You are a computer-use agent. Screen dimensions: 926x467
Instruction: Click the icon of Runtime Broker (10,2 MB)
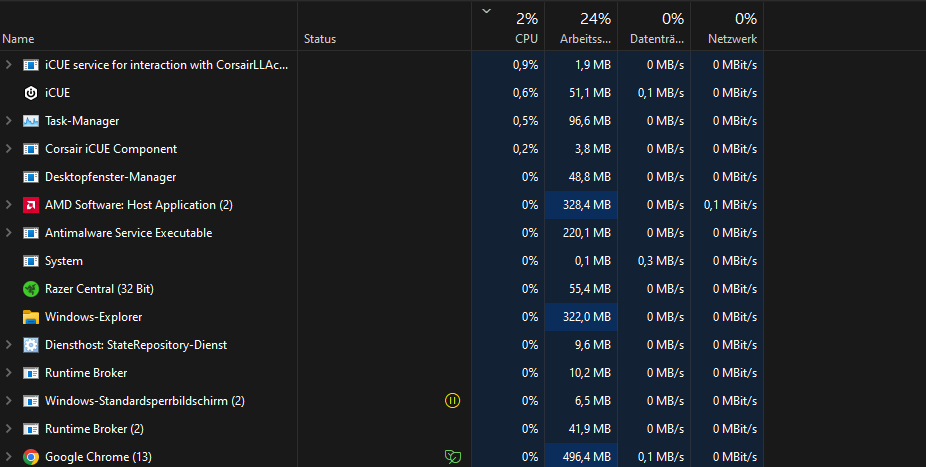click(x=31, y=373)
